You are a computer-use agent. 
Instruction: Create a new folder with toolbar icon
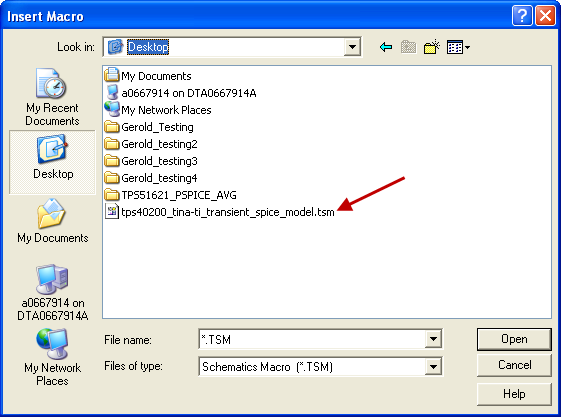431,47
